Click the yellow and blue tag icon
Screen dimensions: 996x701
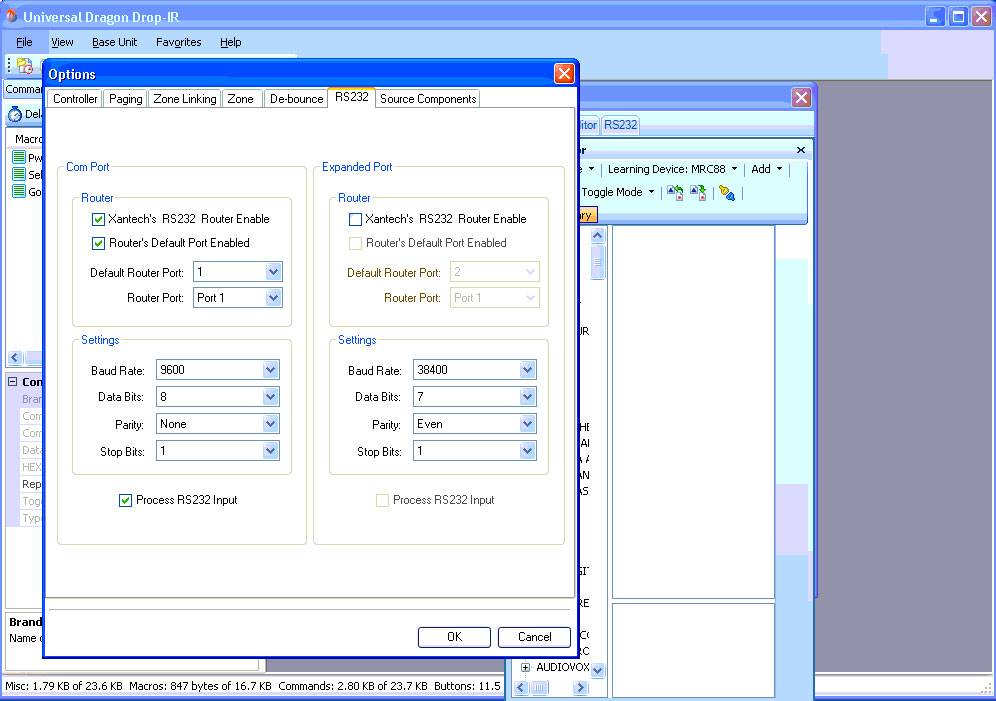(727, 192)
